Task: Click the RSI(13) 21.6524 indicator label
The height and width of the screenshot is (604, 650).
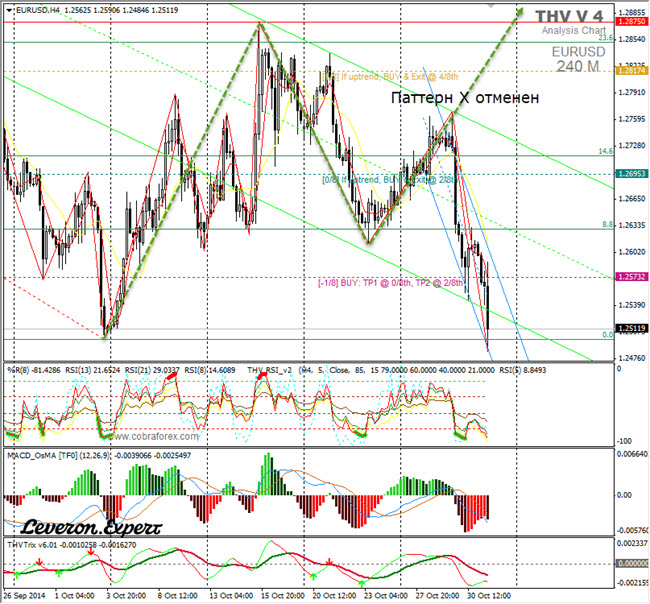Action: point(93,370)
